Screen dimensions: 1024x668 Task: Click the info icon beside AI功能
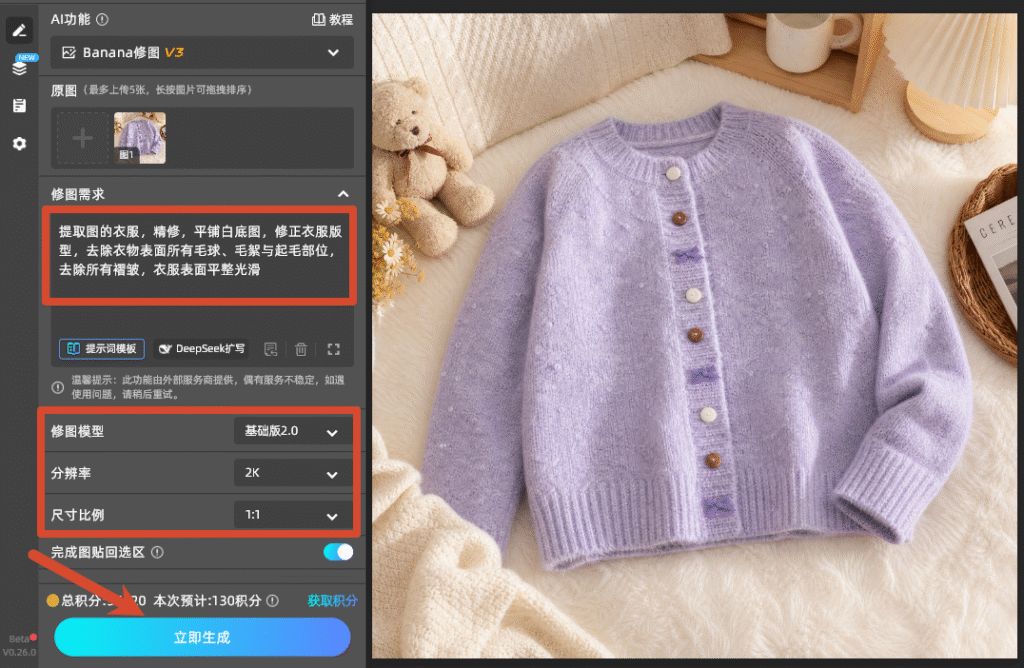(x=102, y=20)
